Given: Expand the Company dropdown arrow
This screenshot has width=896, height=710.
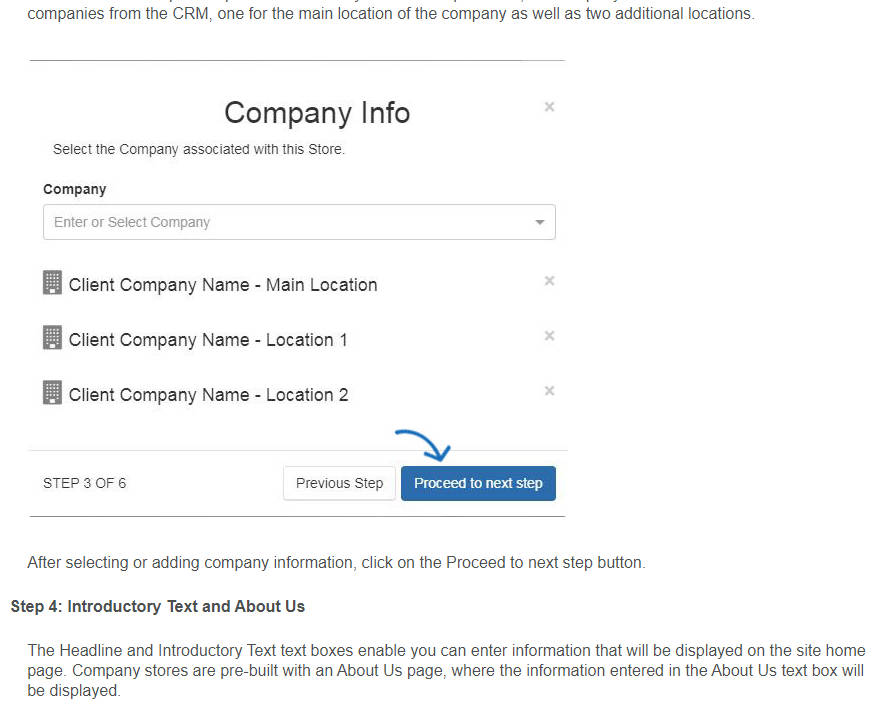Looking at the screenshot, I should (x=539, y=222).
